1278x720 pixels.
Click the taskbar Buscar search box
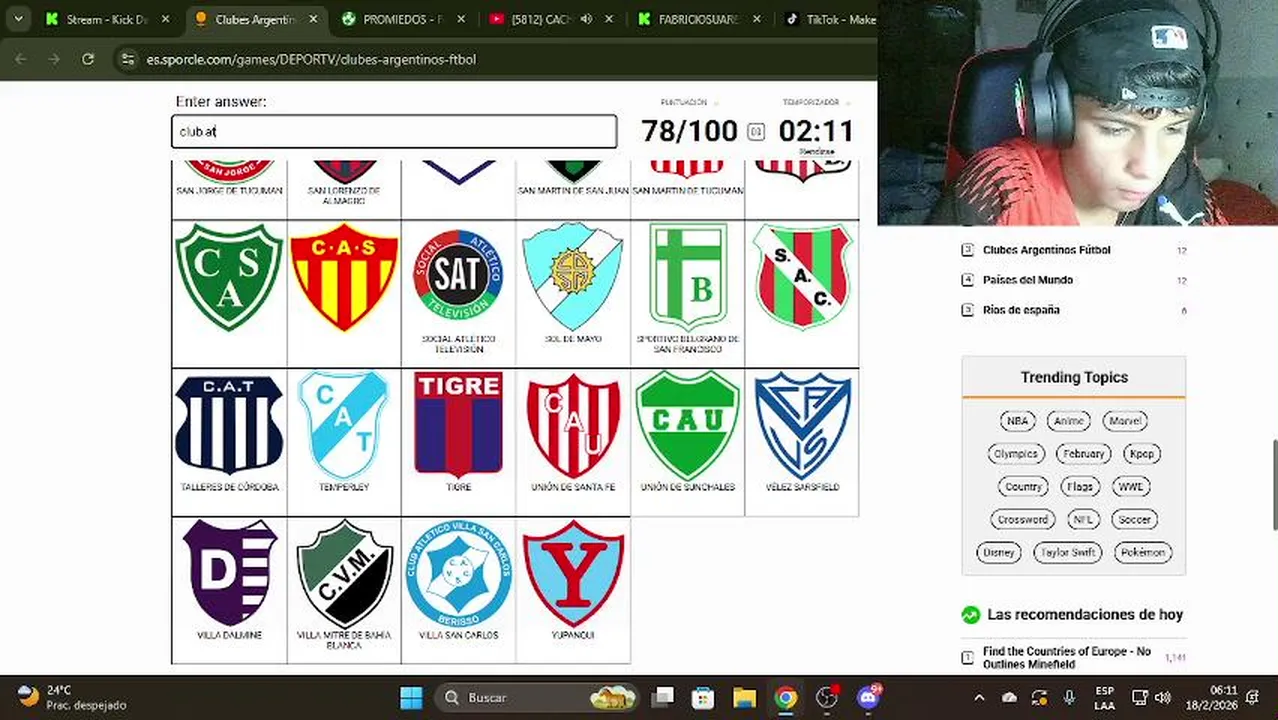pyautogui.click(x=539, y=698)
